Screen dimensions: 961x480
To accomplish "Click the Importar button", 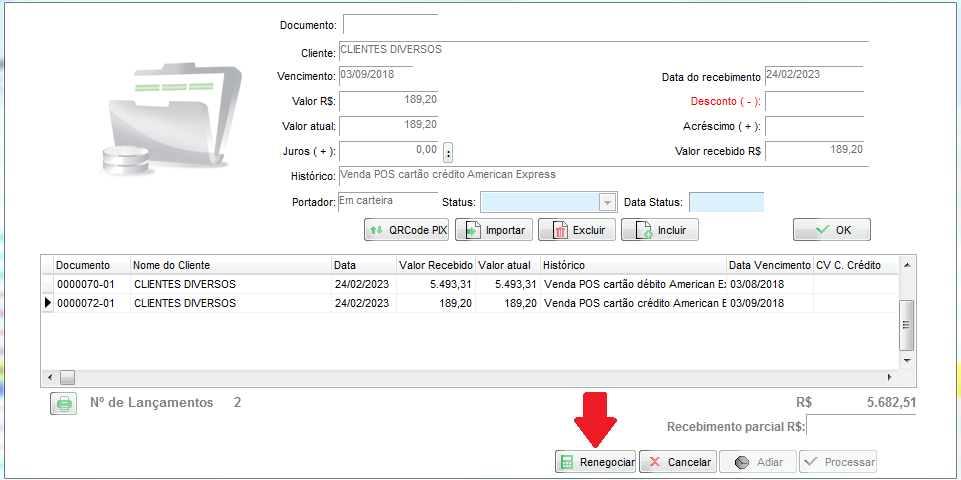I will pyautogui.click(x=494, y=230).
